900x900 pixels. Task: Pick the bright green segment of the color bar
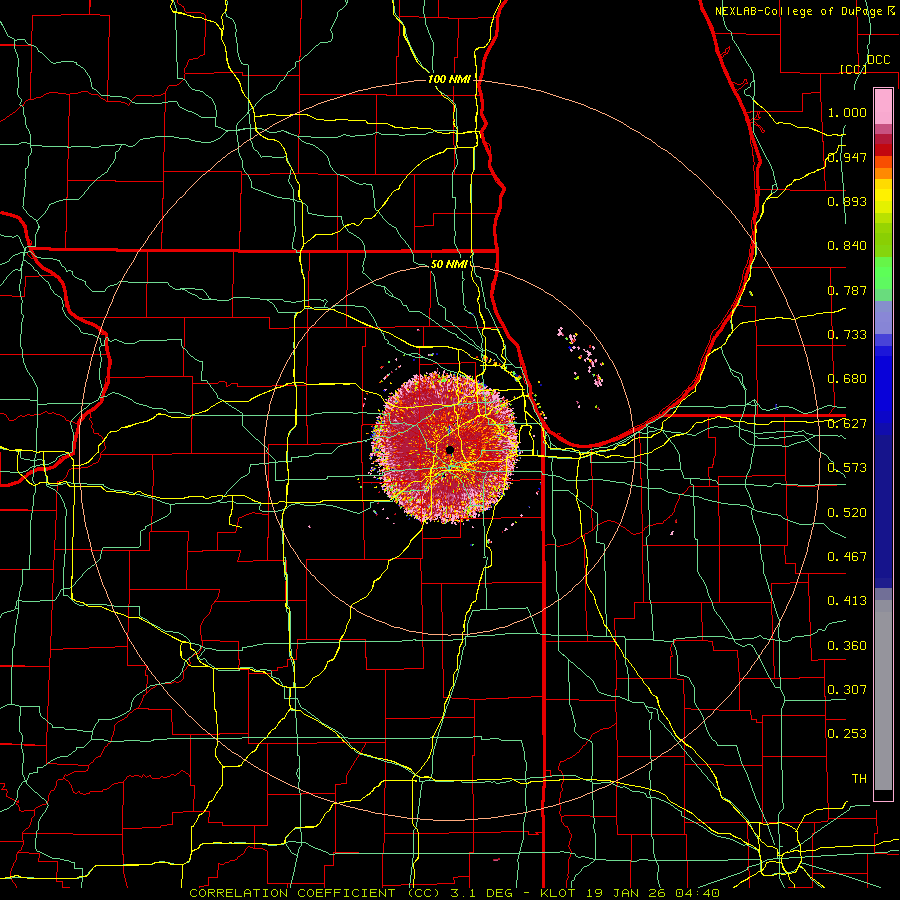click(x=883, y=273)
